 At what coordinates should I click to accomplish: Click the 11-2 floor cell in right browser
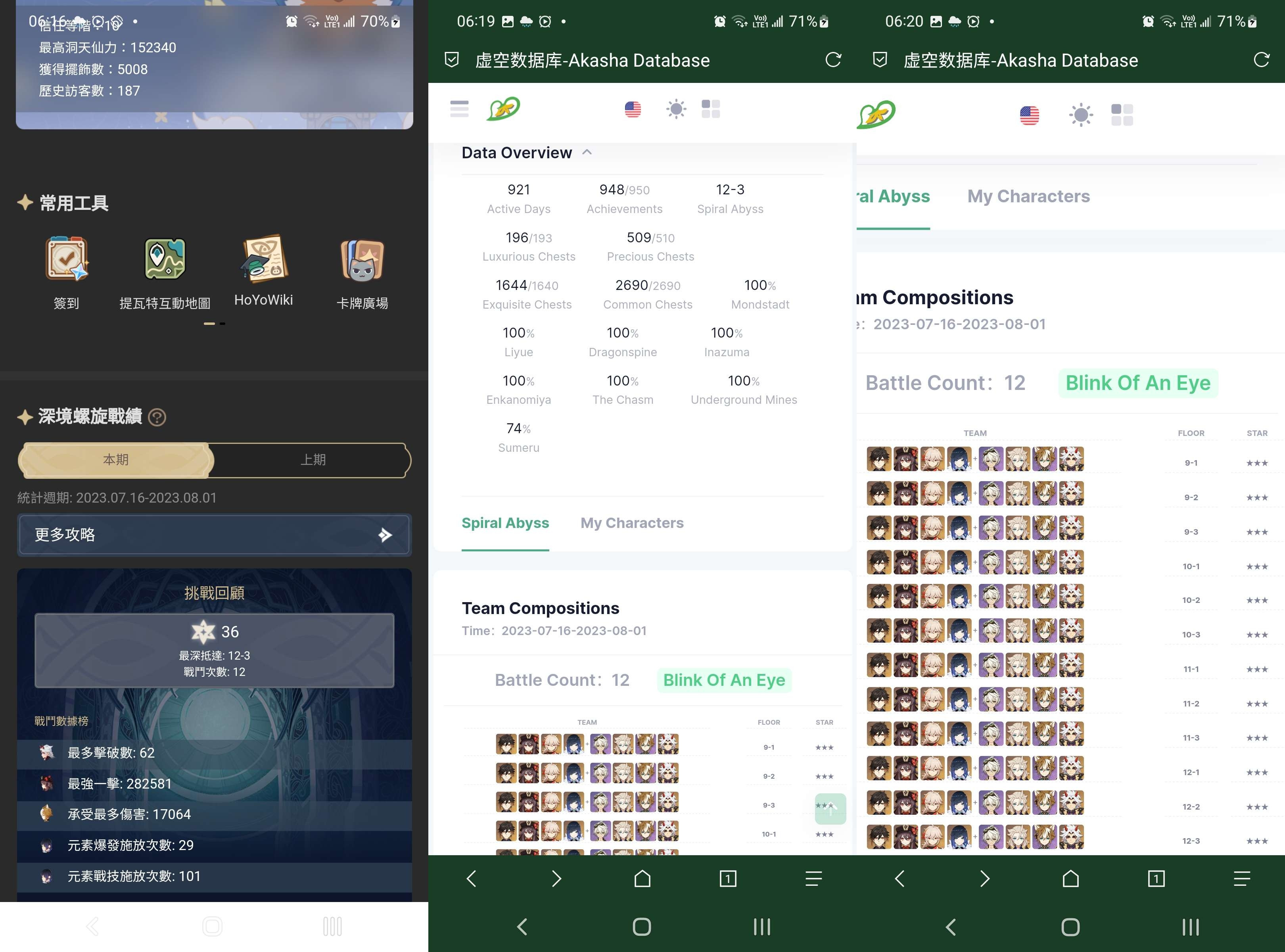[1191, 704]
